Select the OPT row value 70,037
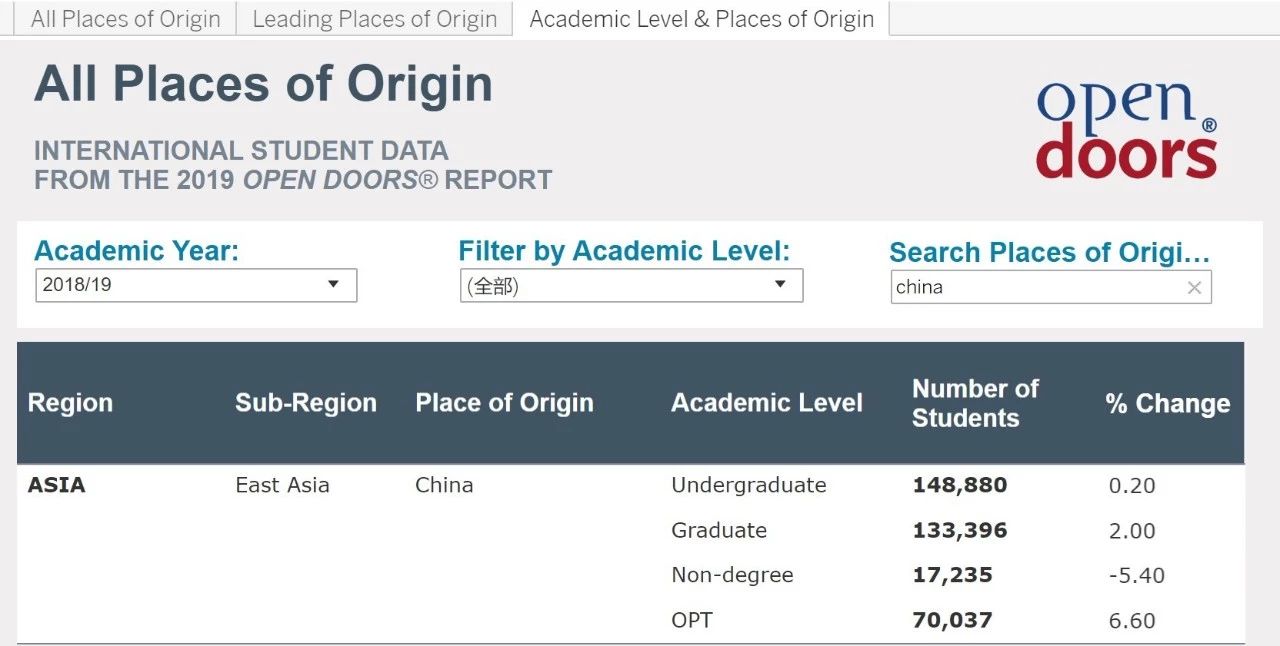Screen dimensions: 1280x646 click(952, 620)
